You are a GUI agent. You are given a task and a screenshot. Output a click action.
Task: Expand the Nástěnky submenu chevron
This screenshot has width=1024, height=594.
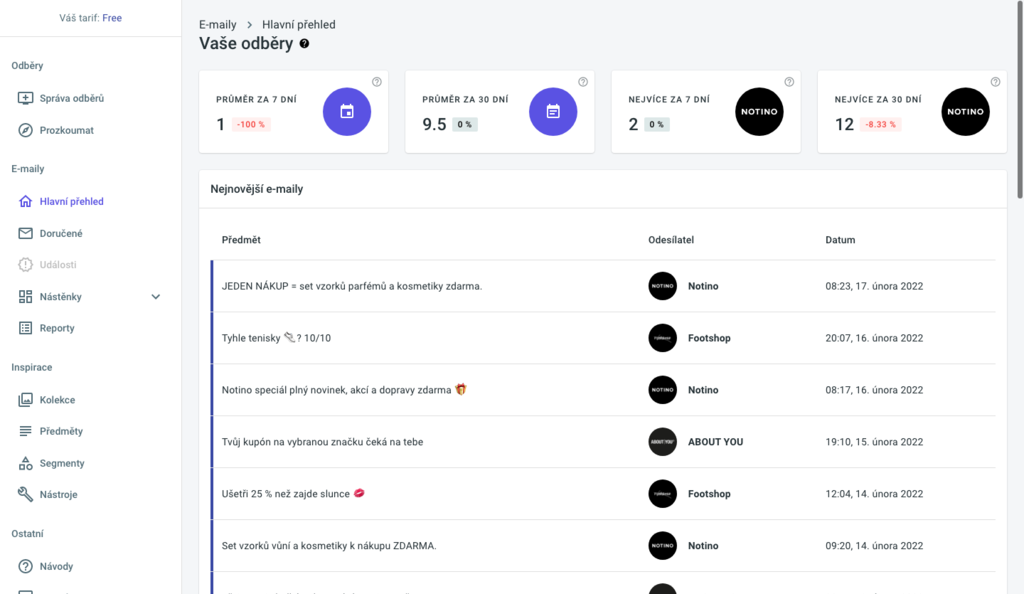click(x=155, y=297)
